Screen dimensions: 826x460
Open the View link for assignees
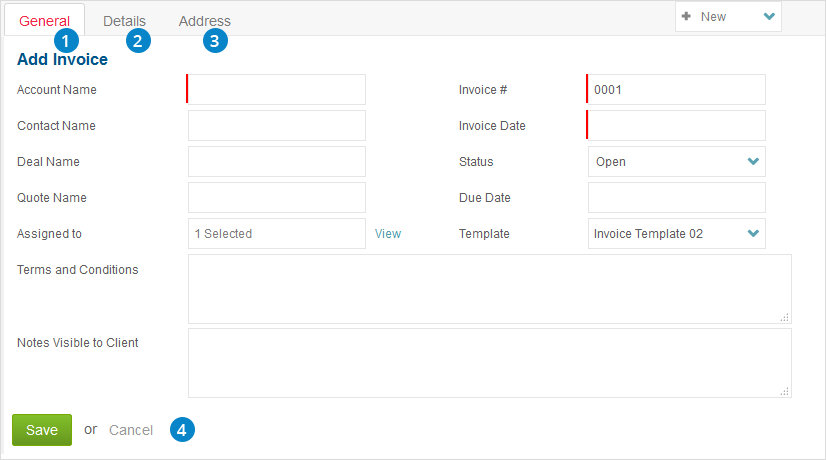pos(388,233)
